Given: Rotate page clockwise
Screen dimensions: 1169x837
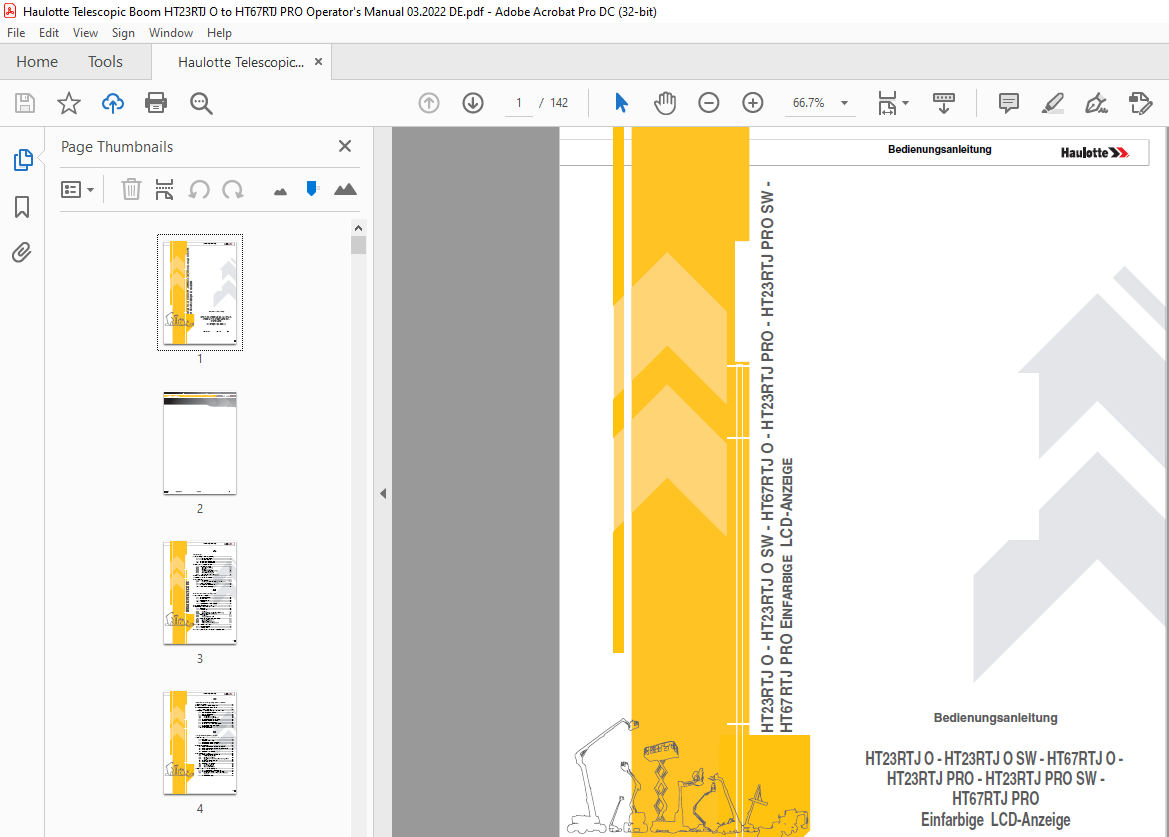Looking at the screenshot, I should point(233,189).
